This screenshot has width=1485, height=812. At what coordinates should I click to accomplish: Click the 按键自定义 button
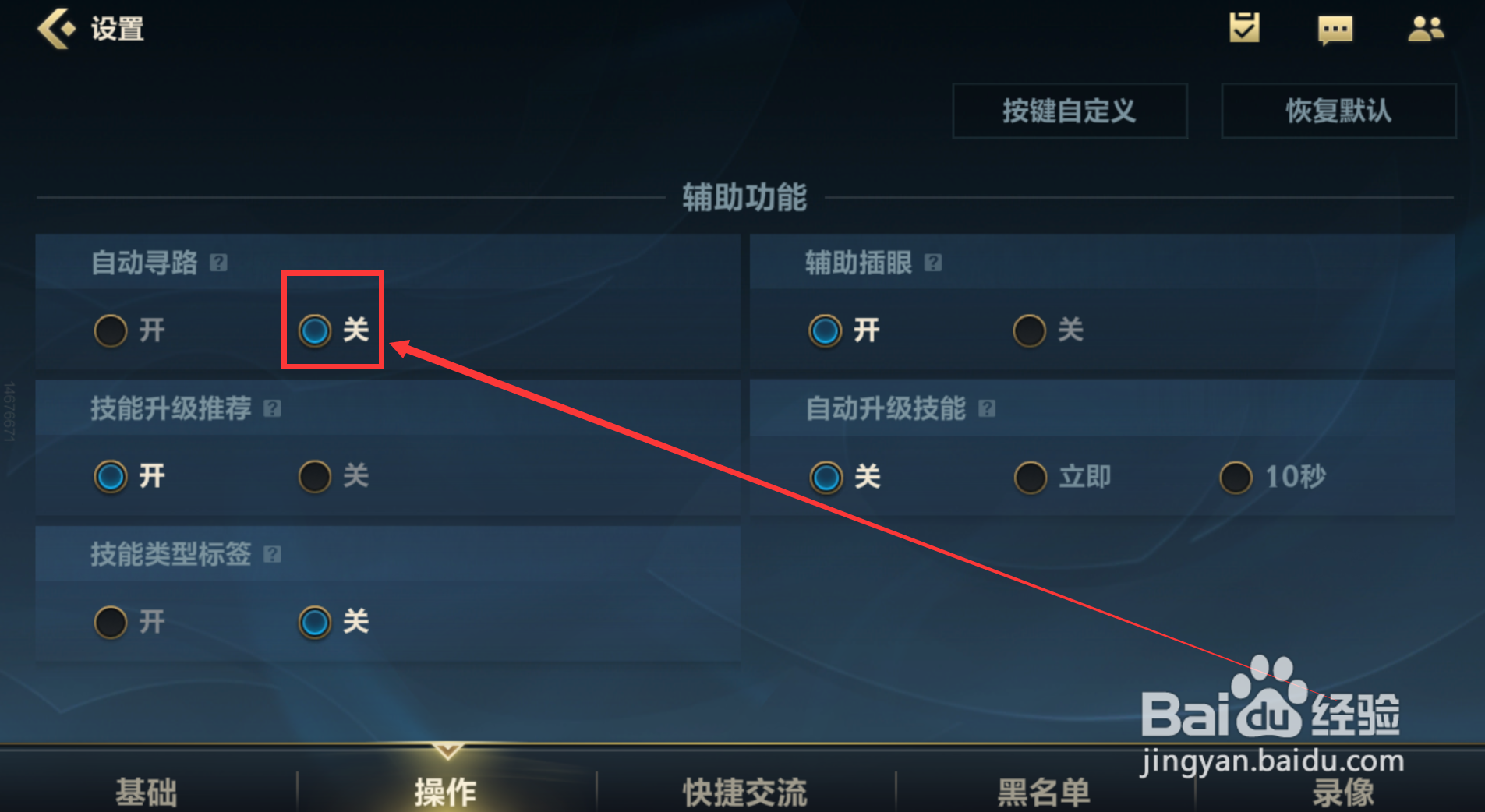1070,111
